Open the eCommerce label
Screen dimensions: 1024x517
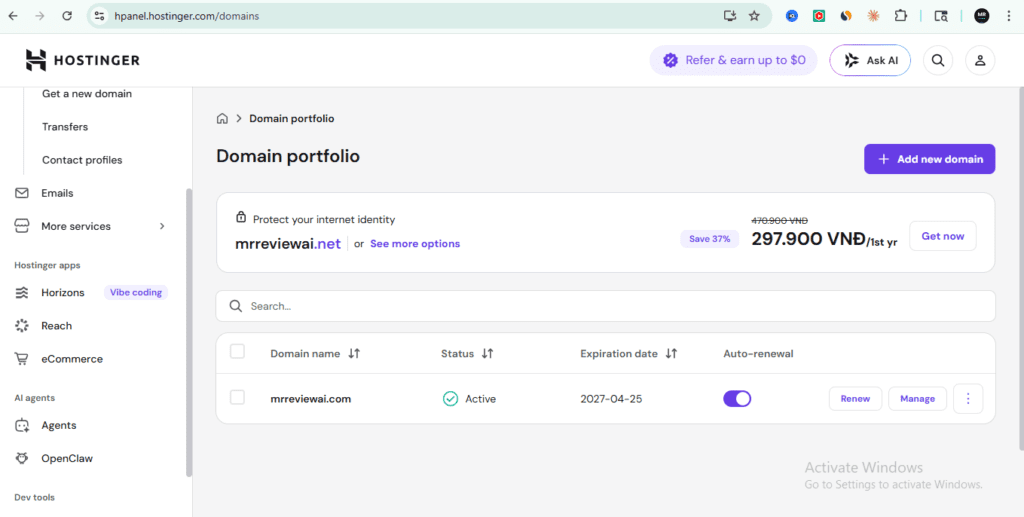point(72,359)
